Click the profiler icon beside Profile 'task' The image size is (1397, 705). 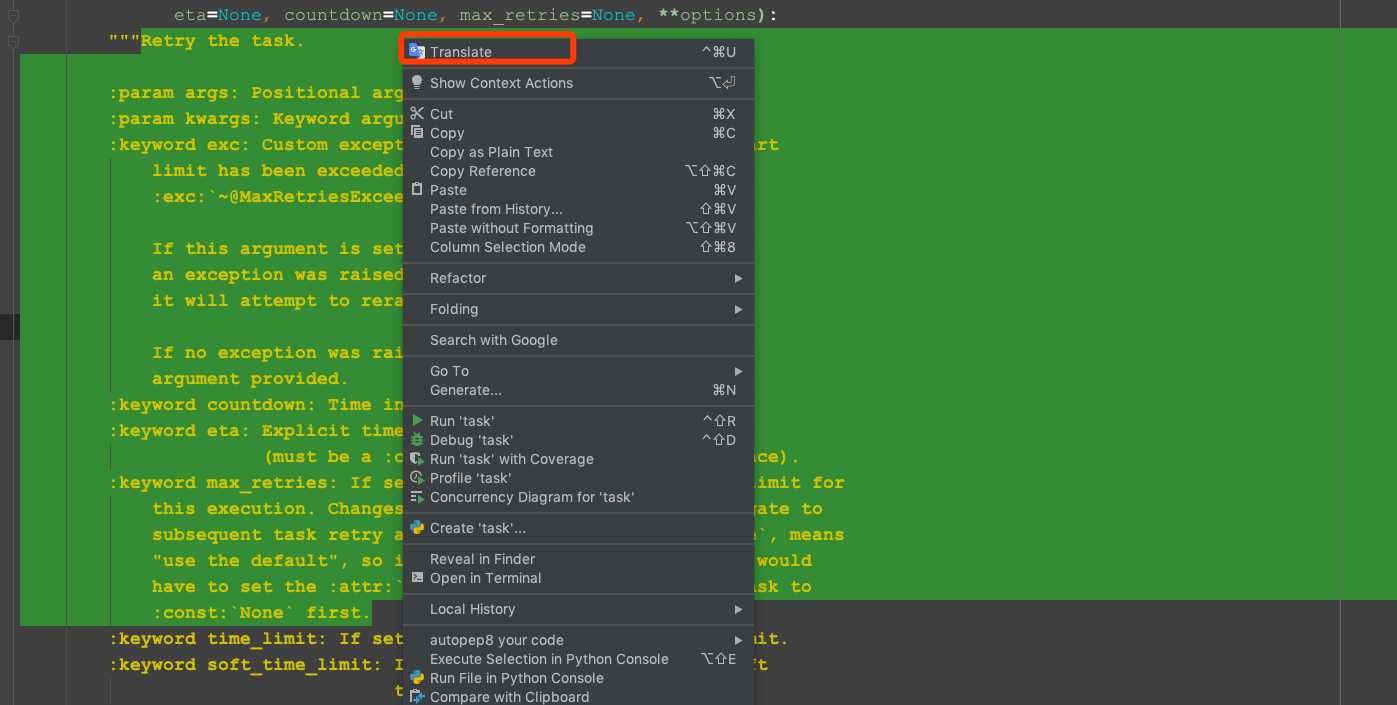pyautogui.click(x=417, y=478)
